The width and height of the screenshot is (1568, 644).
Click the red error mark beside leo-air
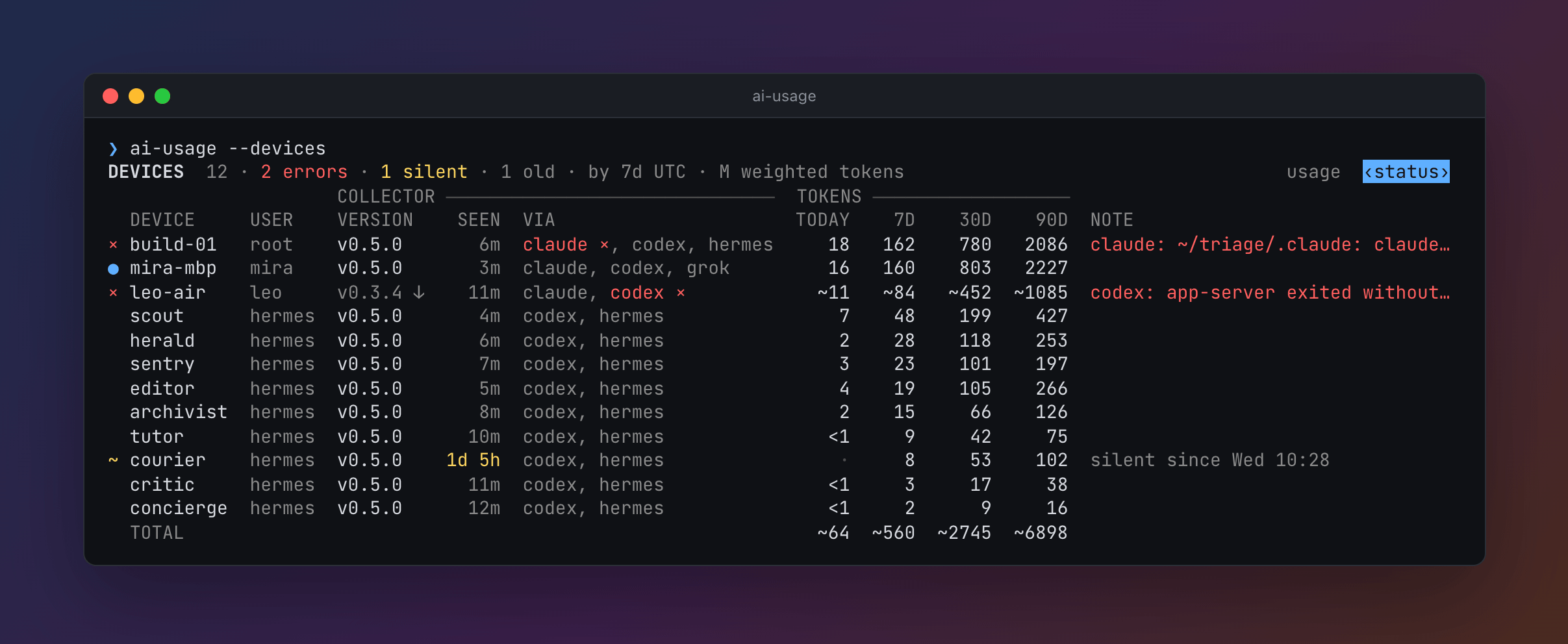pyautogui.click(x=113, y=293)
